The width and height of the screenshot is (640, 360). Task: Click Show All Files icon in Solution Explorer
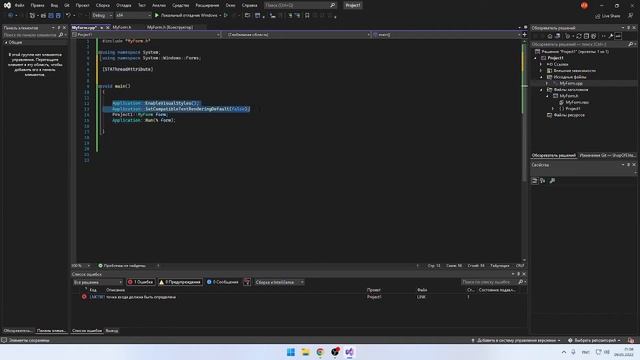594,36
